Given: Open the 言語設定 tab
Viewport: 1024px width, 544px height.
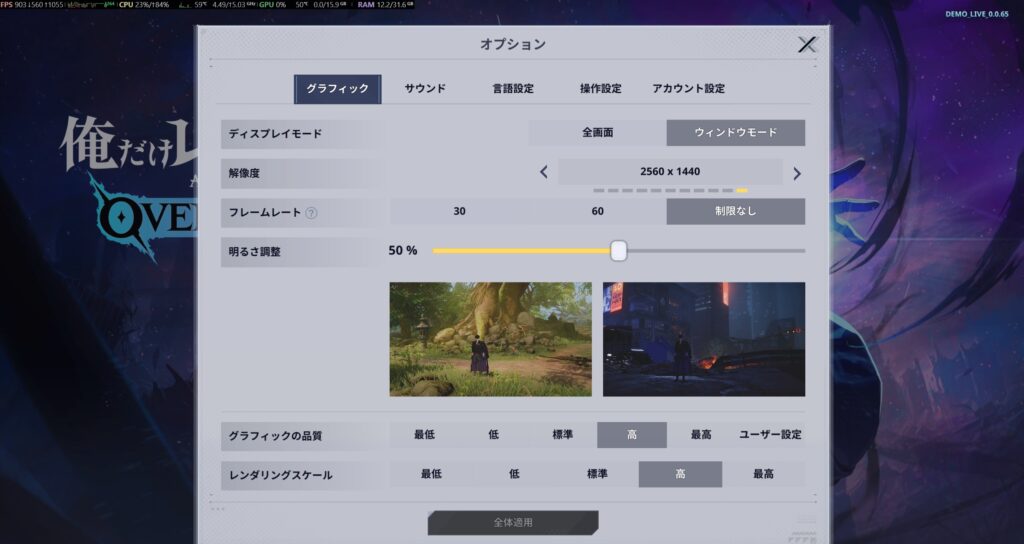Looking at the screenshot, I should tap(513, 89).
